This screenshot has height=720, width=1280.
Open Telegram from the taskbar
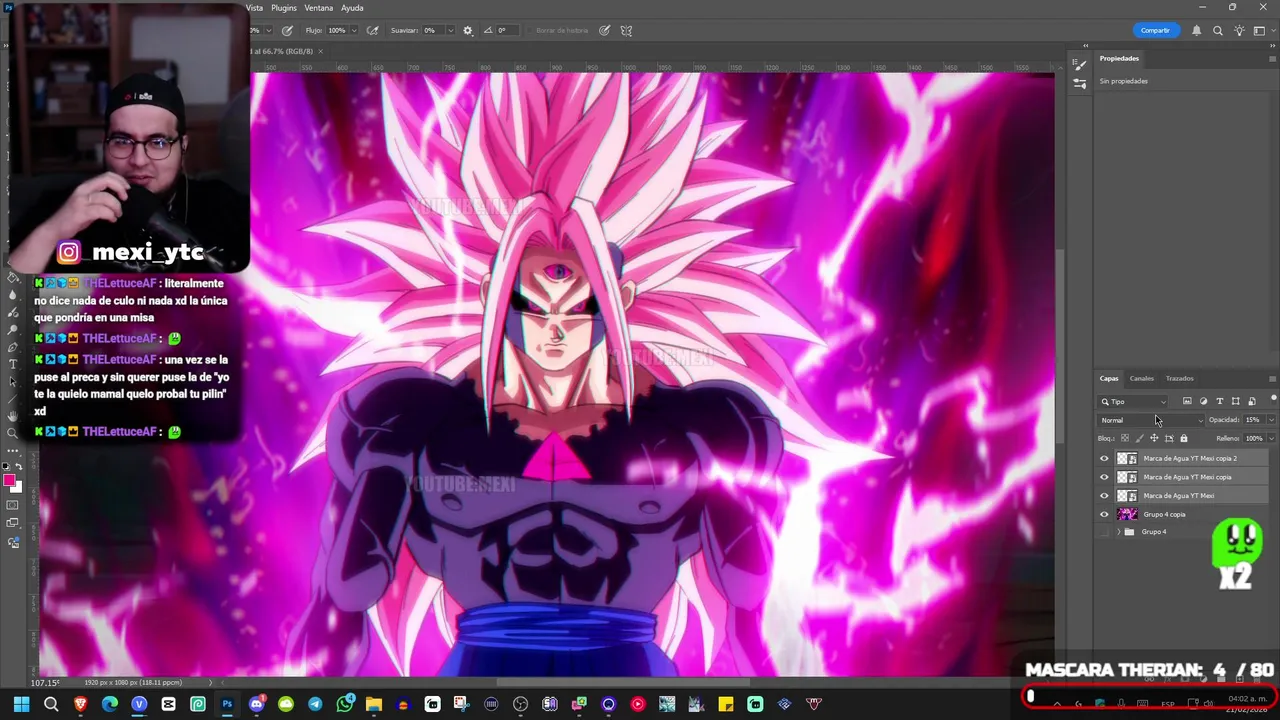tap(315, 704)
